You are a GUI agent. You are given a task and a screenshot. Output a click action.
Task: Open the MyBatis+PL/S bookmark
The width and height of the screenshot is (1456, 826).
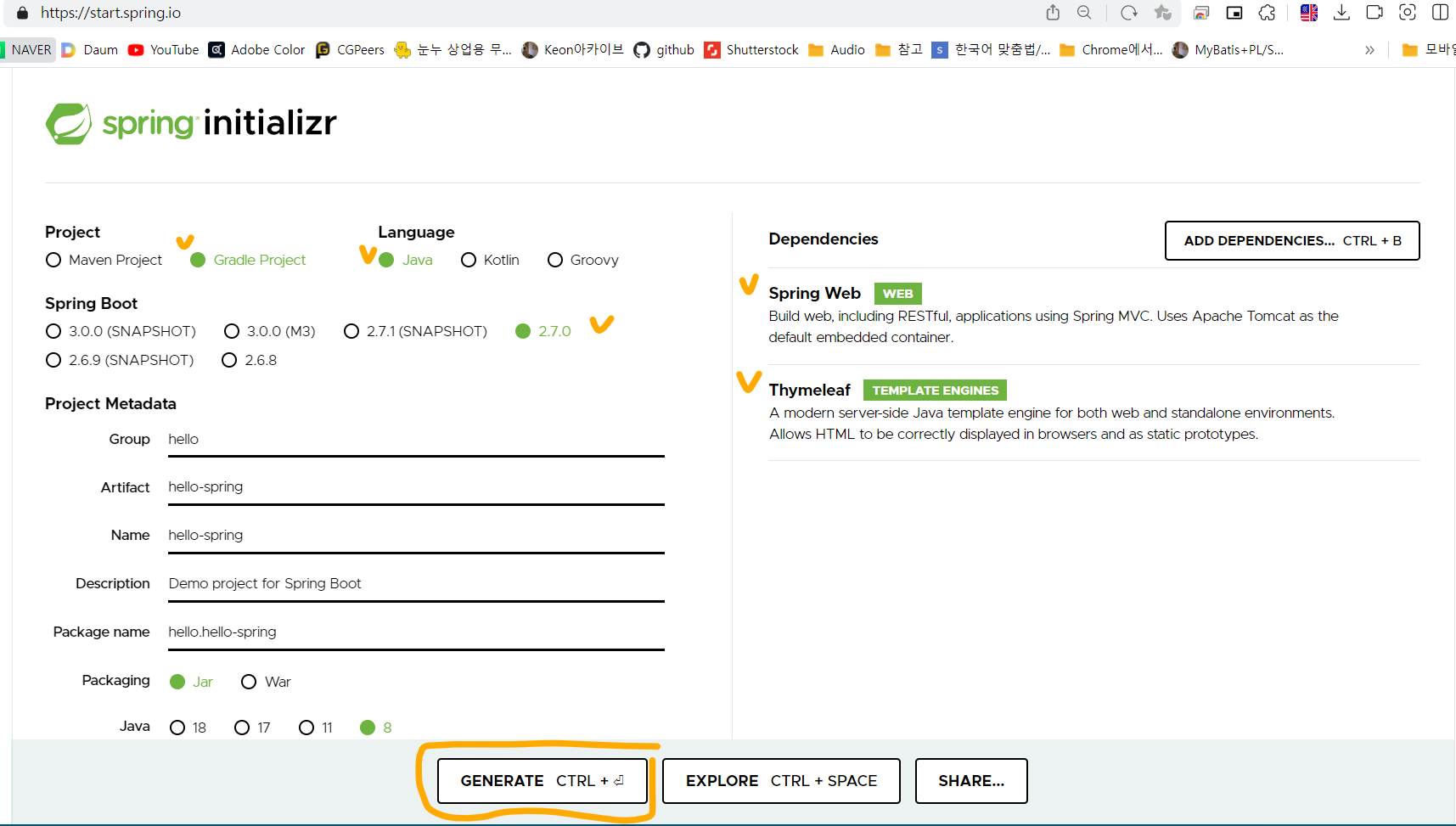click(1228, 50)
